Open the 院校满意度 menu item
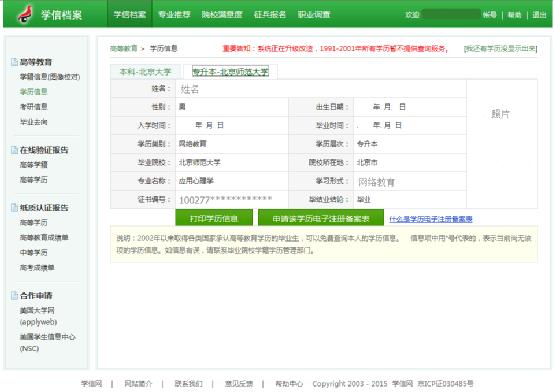Image resolution: width=554 pixels, height=392 pixels. 222,14
